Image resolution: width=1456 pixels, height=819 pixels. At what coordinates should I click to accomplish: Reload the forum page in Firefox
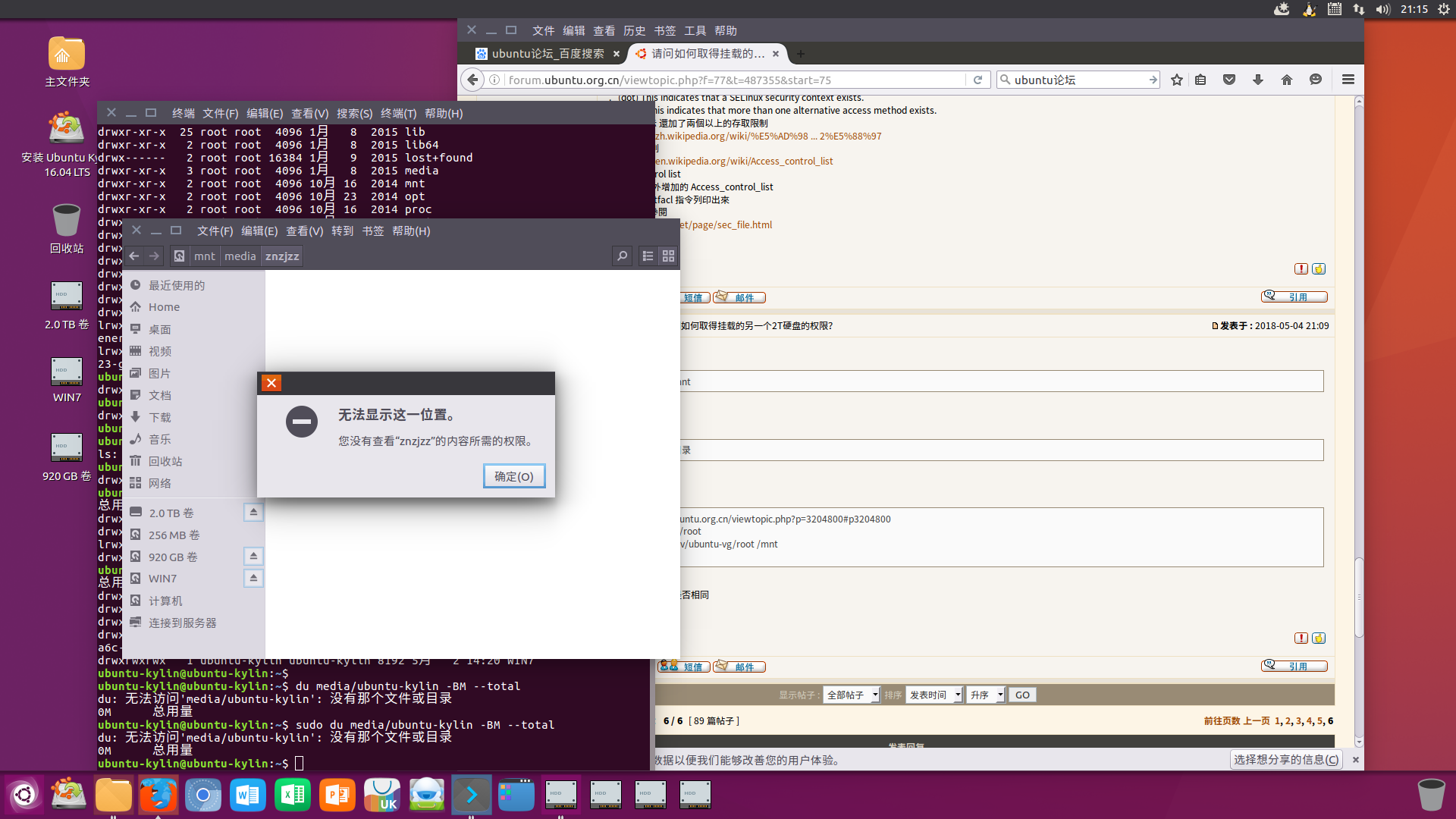977,80
